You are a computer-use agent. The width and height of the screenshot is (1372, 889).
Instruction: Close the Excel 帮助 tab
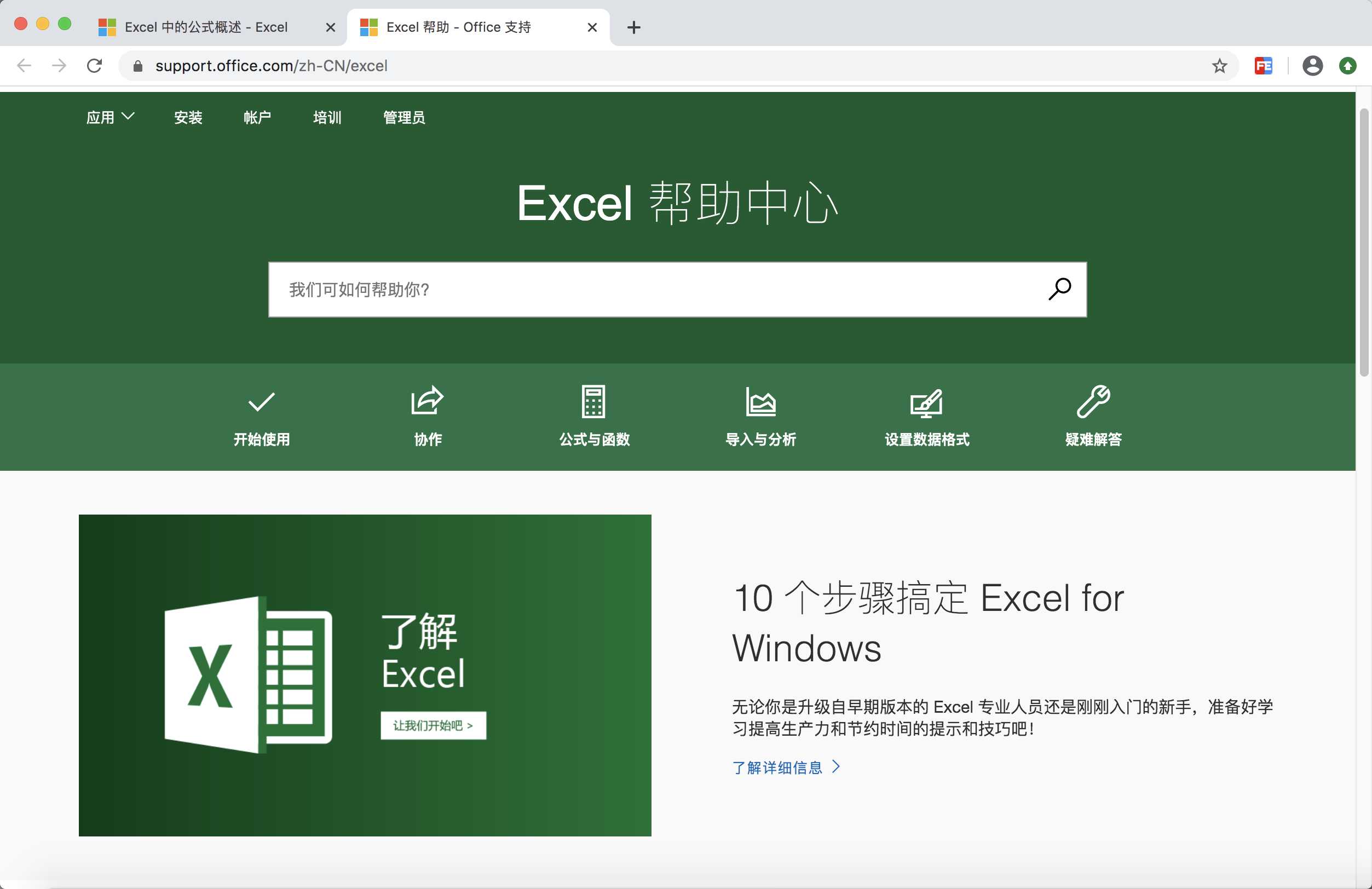(592, 27)
